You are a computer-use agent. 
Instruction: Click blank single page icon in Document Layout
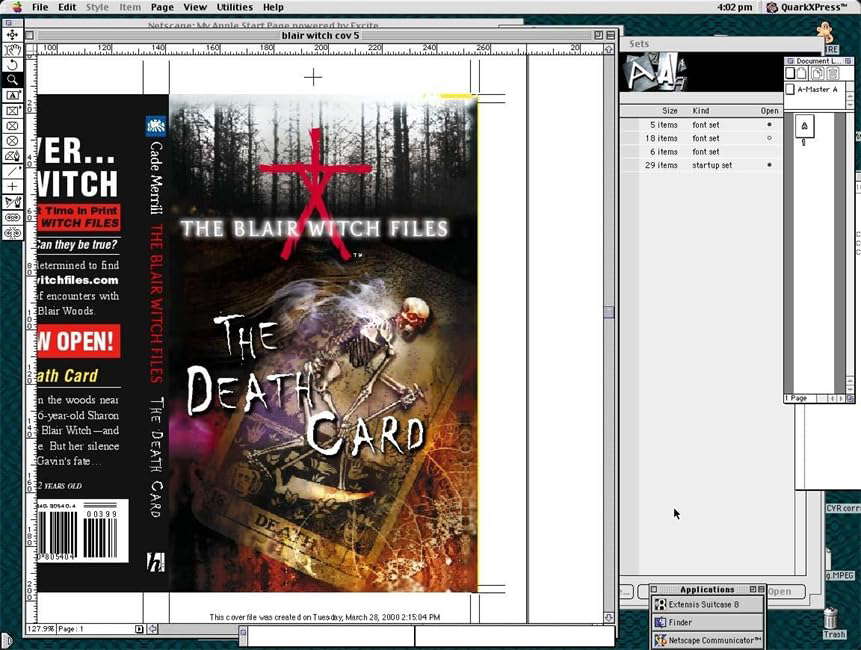coord(791,74)
